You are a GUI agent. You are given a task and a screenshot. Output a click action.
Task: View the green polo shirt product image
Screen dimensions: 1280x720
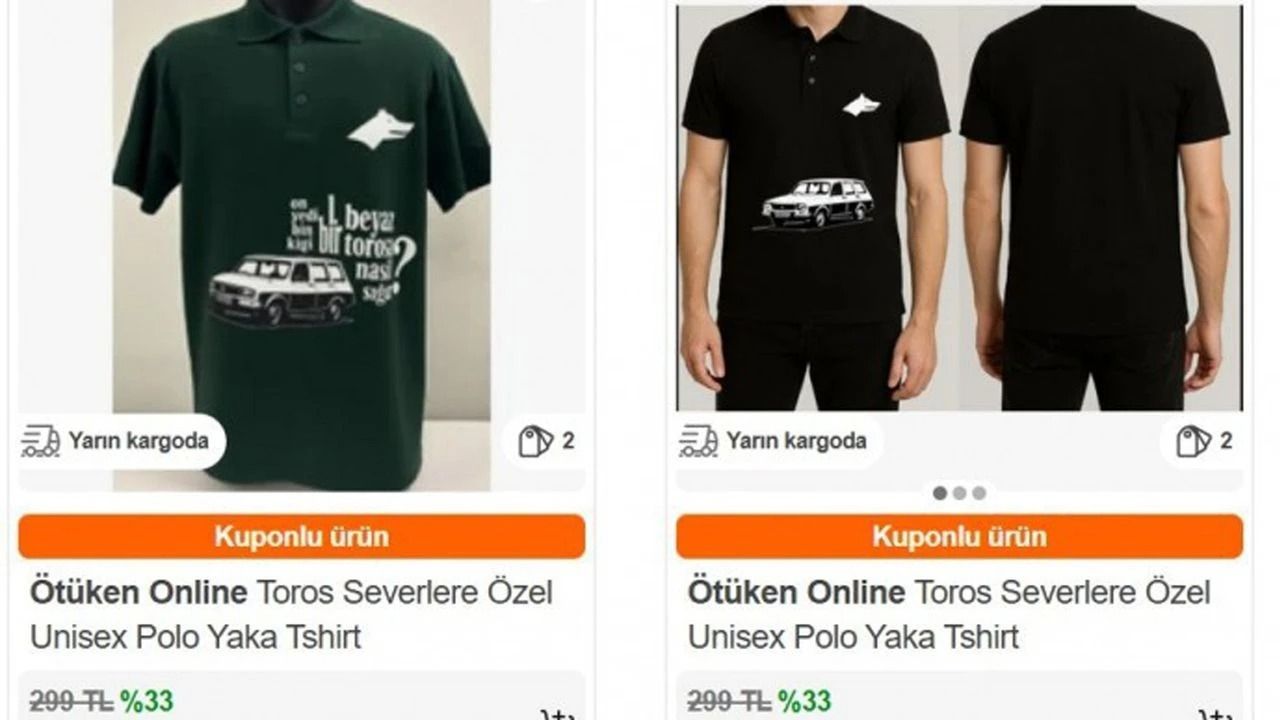click(x=301, y=245)
